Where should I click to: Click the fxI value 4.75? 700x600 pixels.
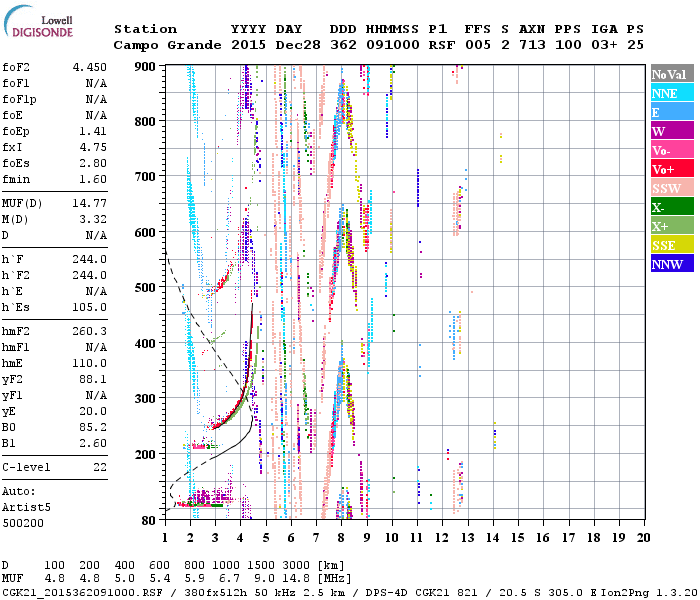point(93,147)
